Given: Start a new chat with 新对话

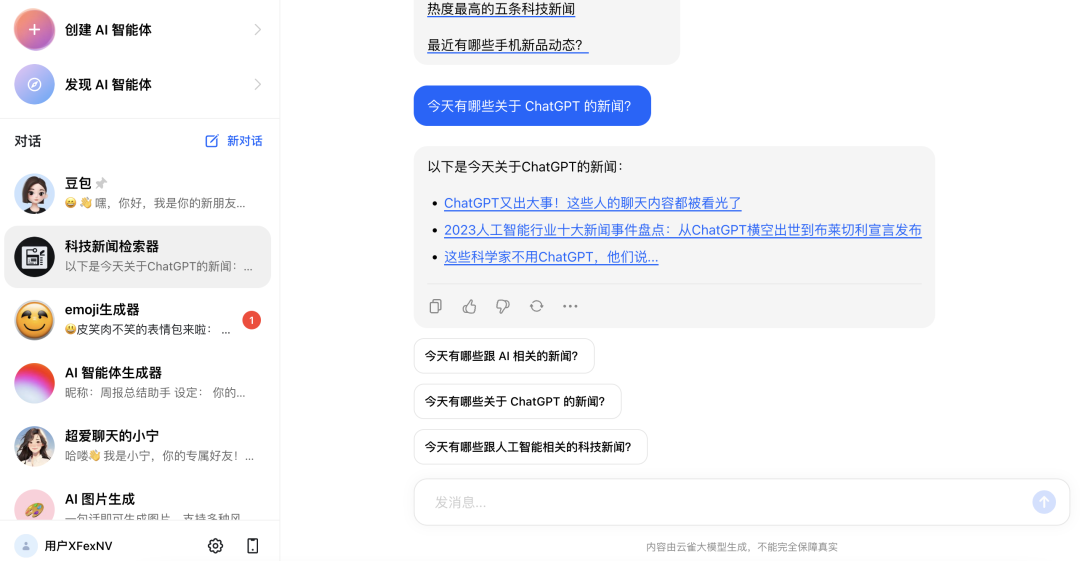Looking at the screenshot, I should pyautogui.click(x=234, y=141).
